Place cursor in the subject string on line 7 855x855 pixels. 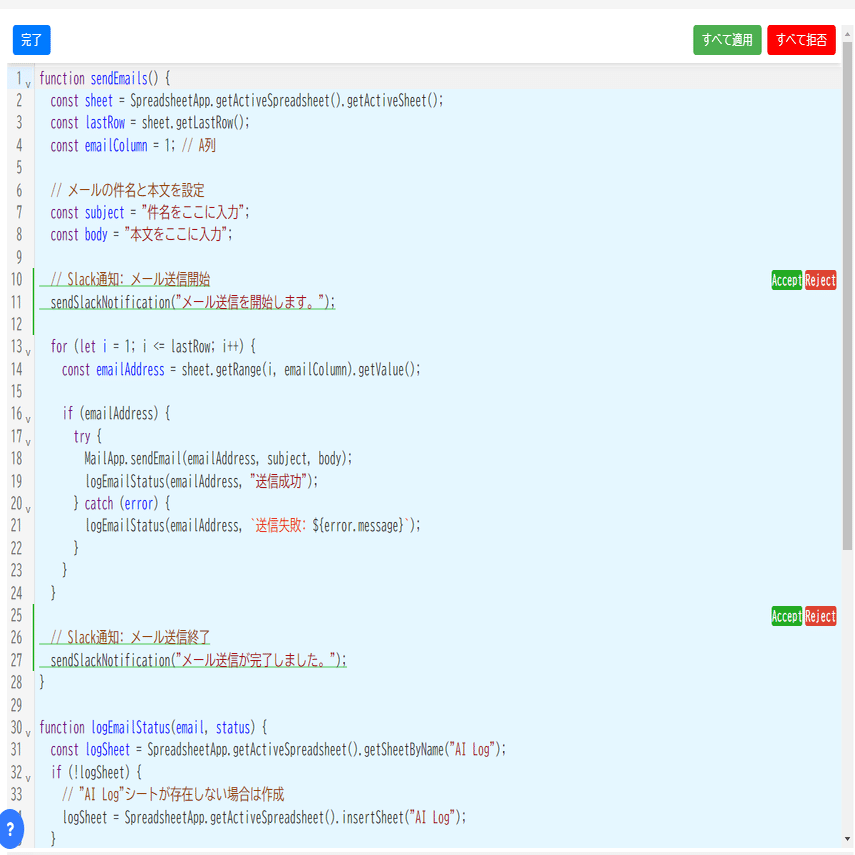195,213
